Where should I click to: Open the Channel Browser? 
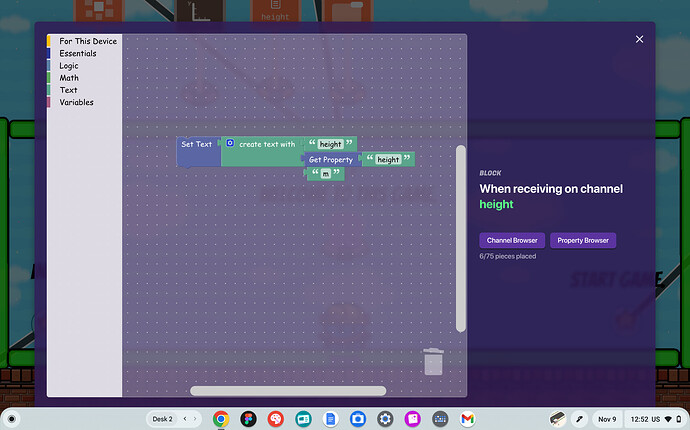tap(511, 240)
